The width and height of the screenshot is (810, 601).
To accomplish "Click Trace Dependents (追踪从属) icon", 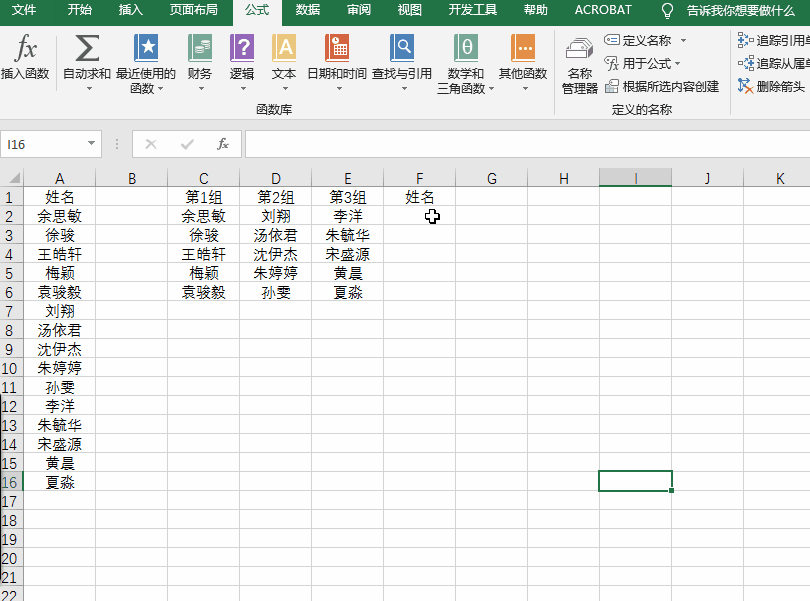I will (745, 63).
